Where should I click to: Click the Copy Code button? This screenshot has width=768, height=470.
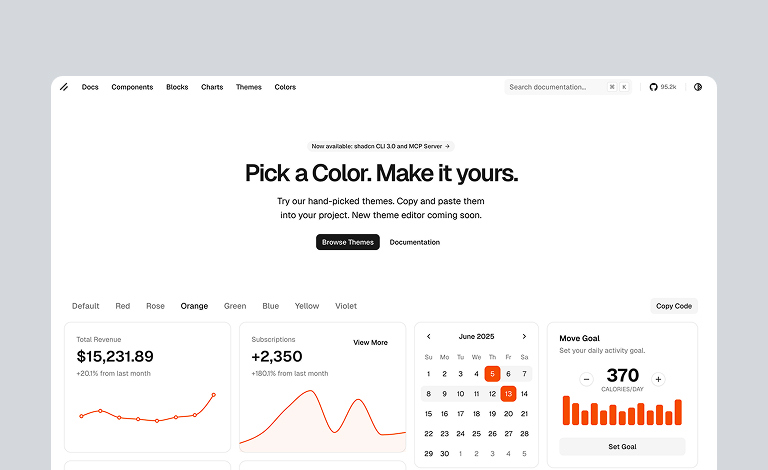click(674, 306)
